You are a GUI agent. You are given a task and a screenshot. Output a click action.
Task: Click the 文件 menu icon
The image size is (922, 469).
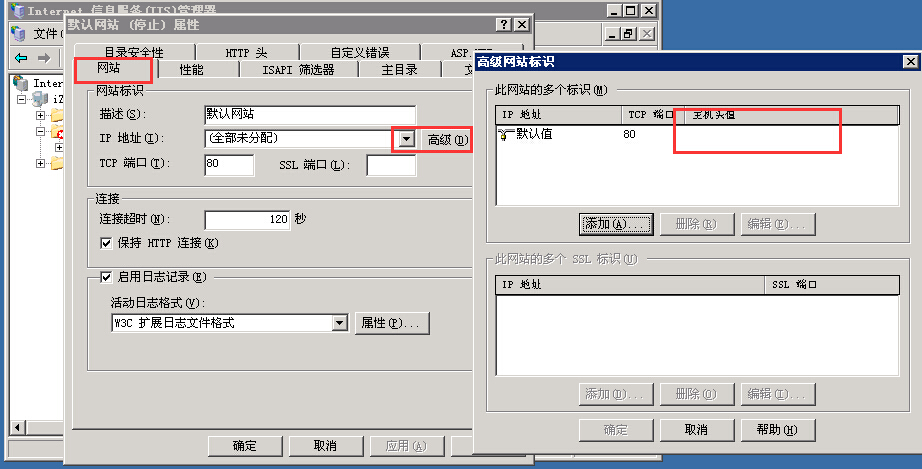(19, 34)
